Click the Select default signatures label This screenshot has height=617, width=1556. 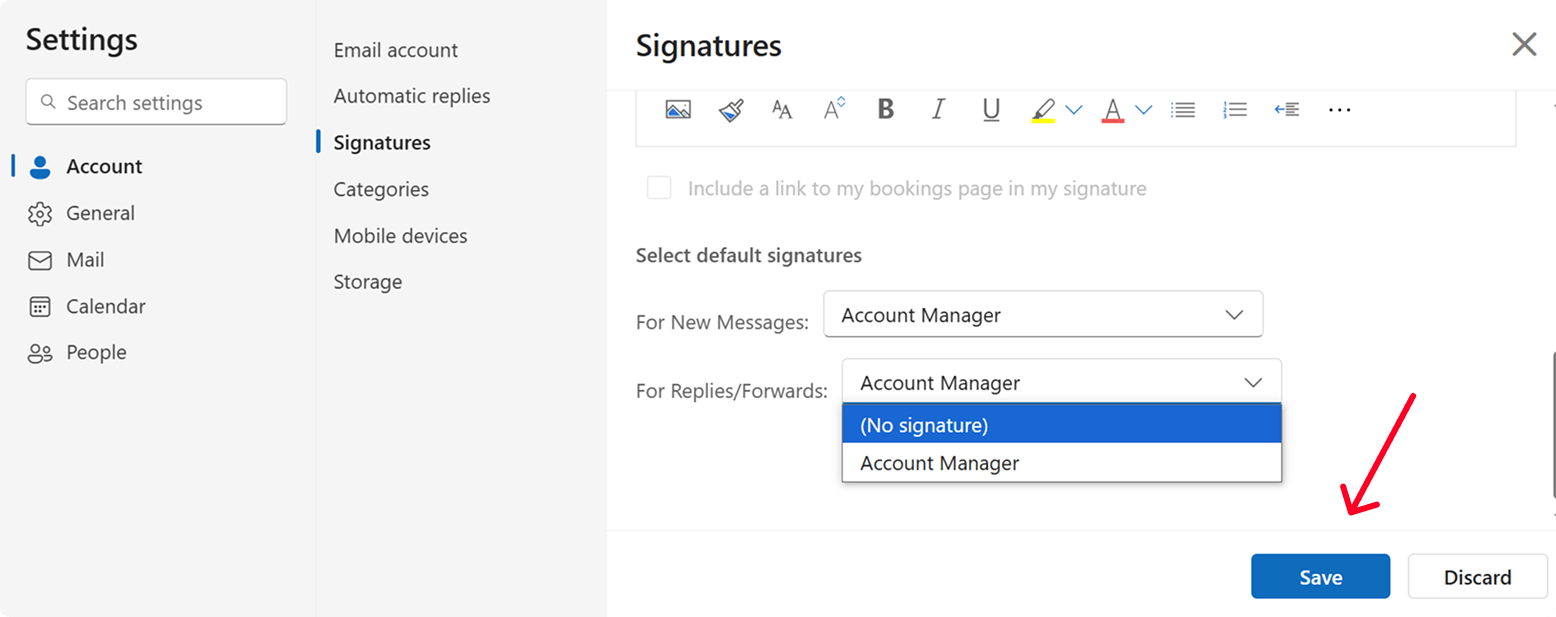point(749,256)
